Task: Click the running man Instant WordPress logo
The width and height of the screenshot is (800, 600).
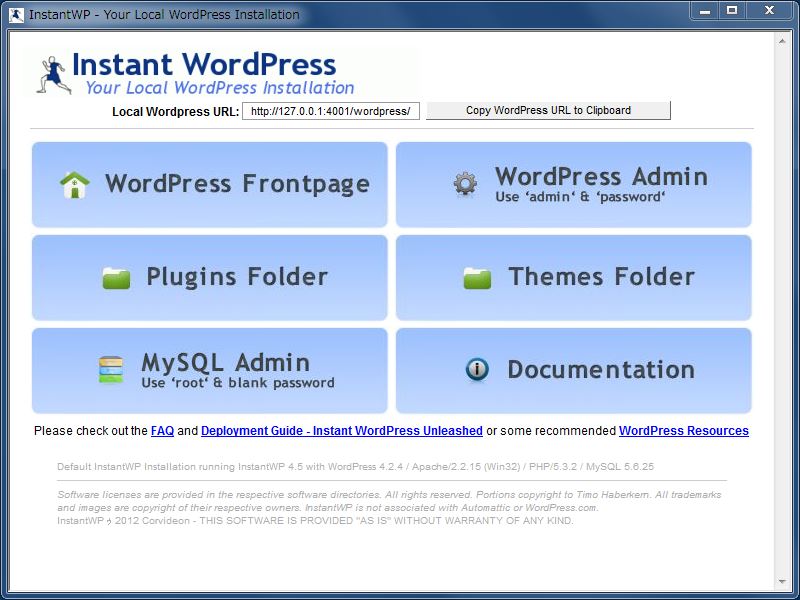Action: coord(54,75)
